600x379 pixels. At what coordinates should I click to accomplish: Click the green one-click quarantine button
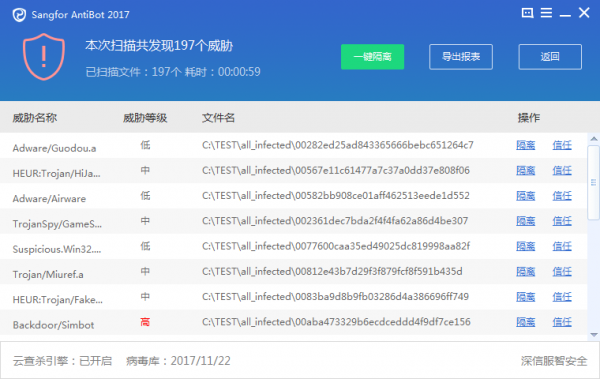(x=372, y=57)
